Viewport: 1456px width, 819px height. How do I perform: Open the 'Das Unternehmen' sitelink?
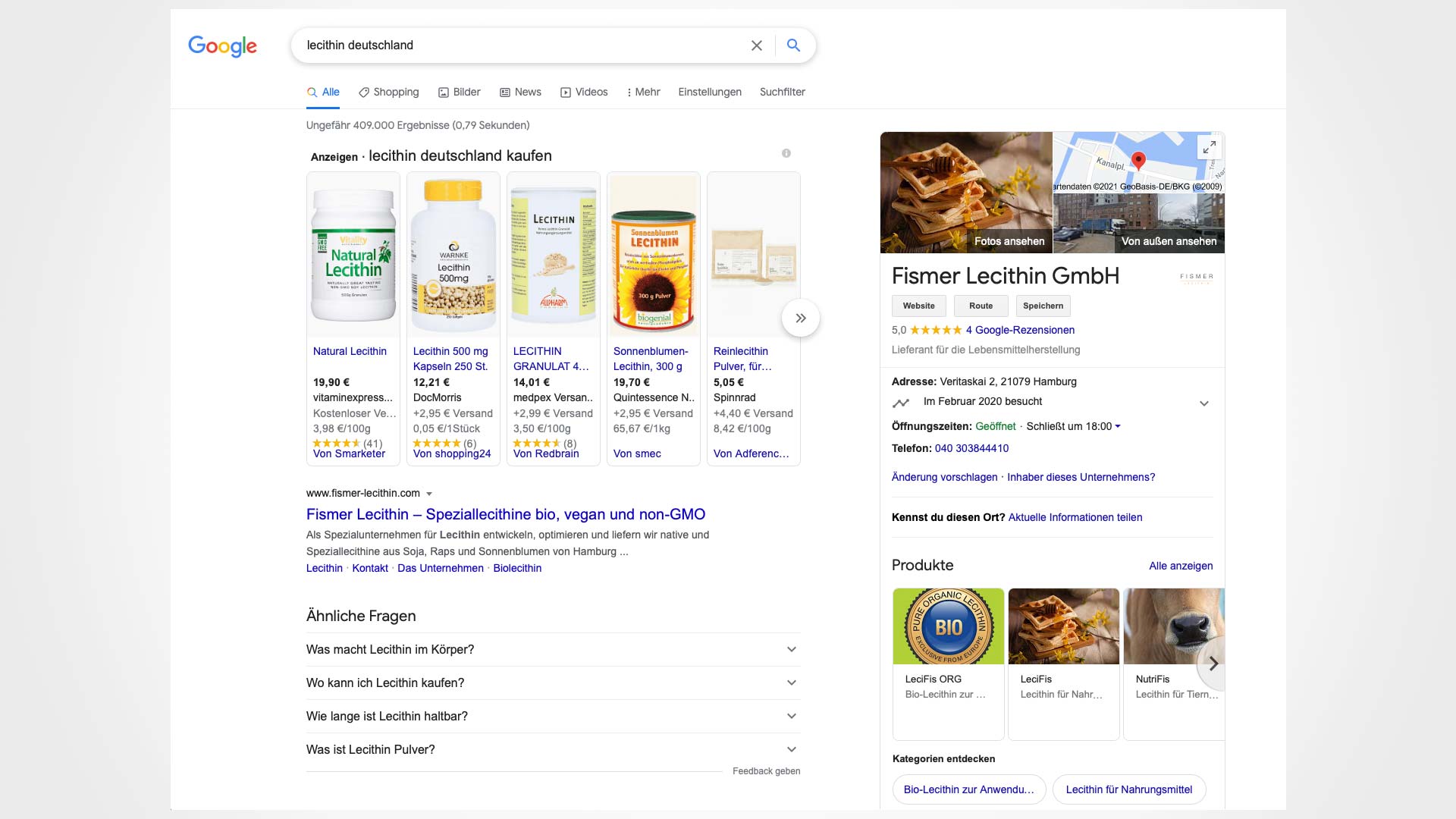click(441, 568)
